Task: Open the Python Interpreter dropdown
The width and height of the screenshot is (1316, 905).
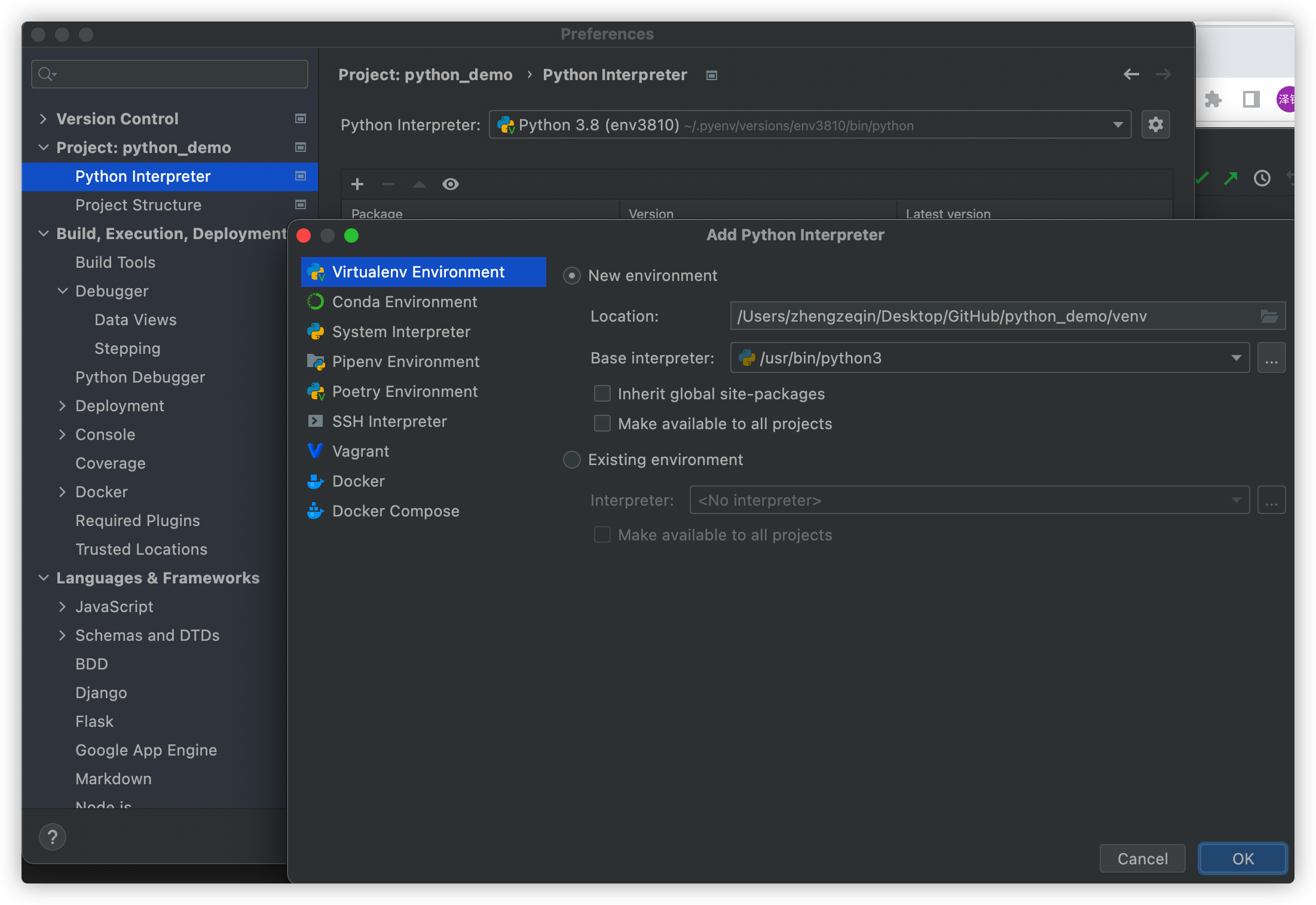Action: (x=810, y=125)
